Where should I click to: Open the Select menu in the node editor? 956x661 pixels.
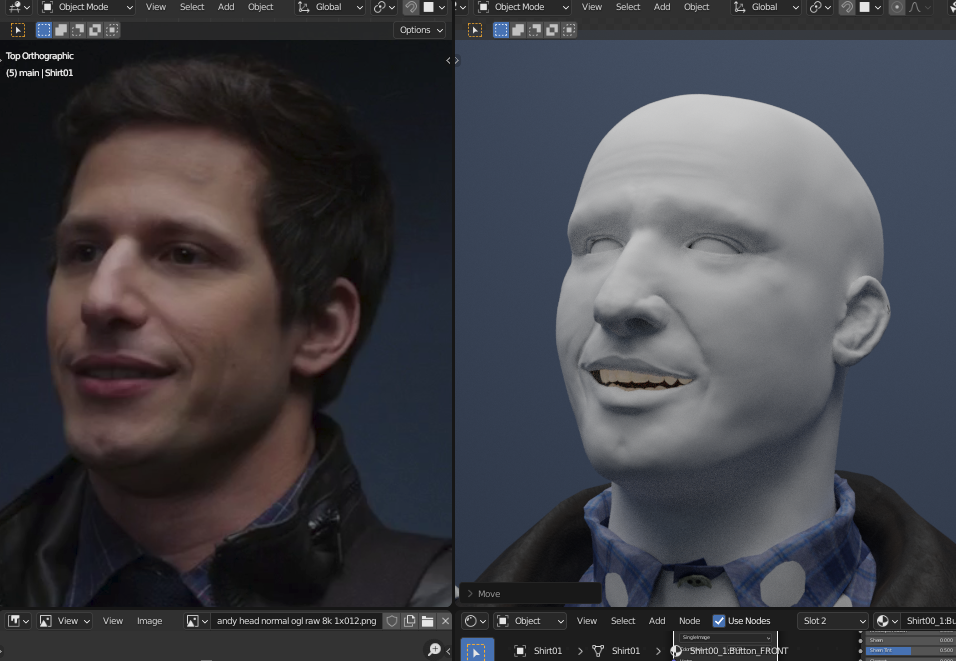coord(623,621)
